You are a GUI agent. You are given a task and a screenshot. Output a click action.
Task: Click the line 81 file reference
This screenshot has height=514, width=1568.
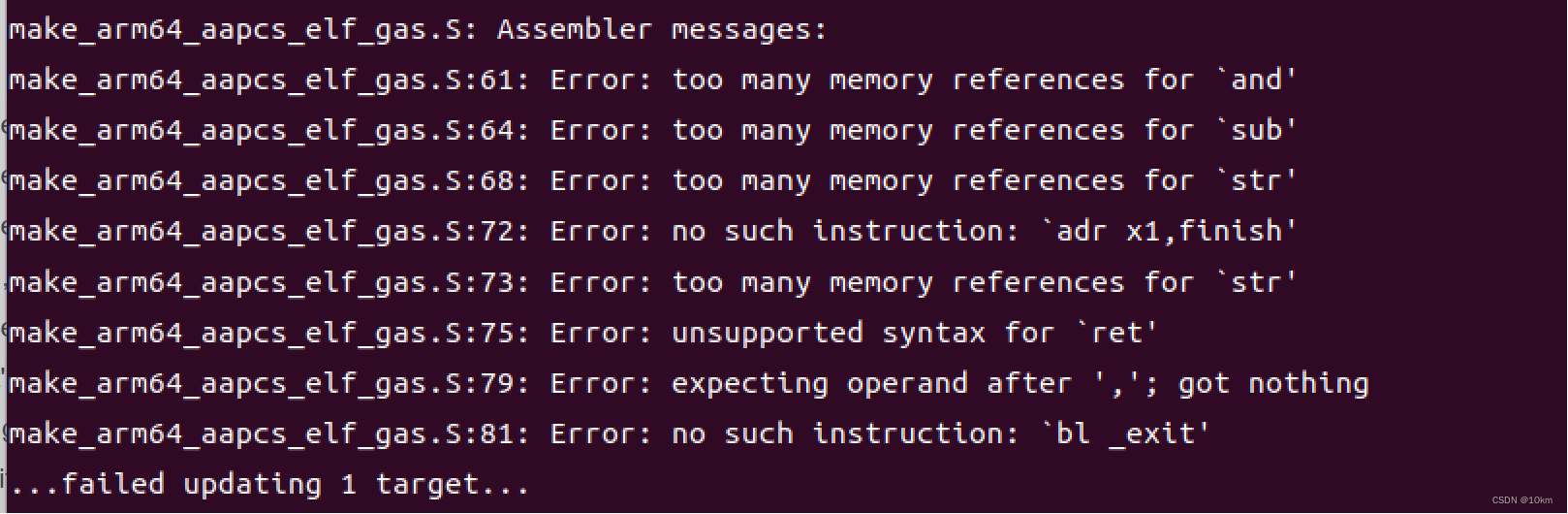(268, 434)
